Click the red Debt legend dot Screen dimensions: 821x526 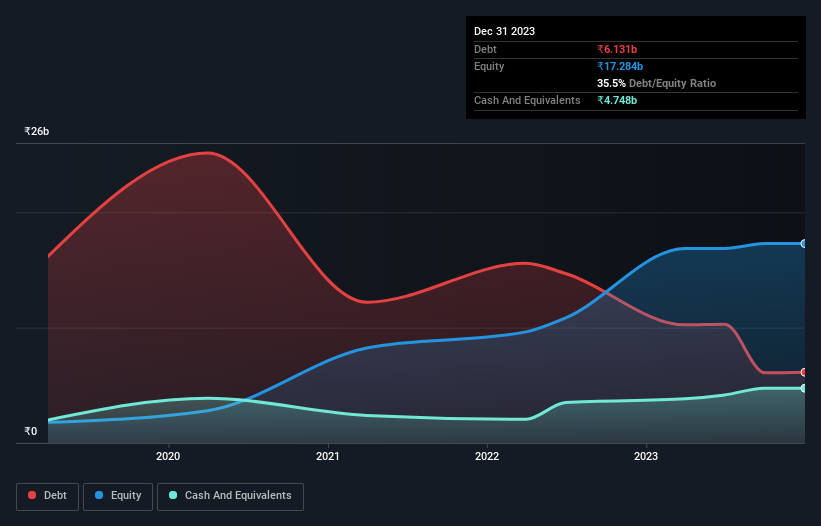(32, 495)
